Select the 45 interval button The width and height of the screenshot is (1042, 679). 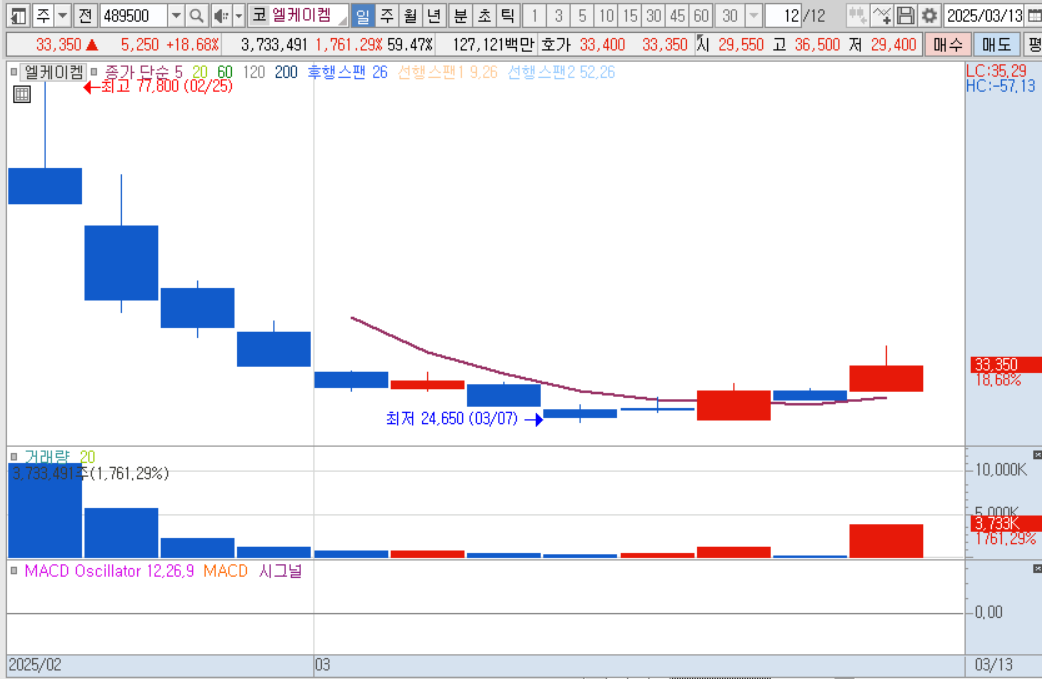pyautogui.click(x=677, y=15)
